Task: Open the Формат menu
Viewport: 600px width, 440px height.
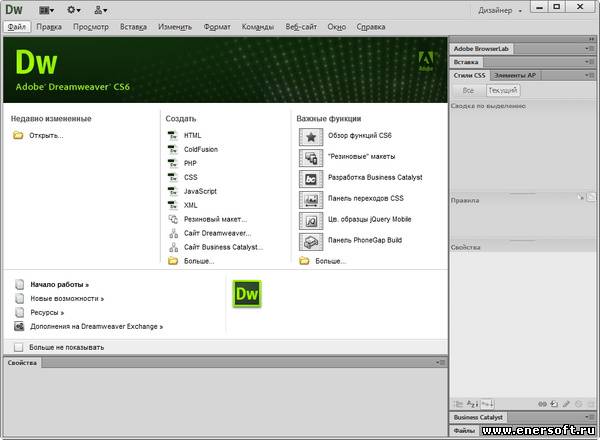Action: [217, 27]
